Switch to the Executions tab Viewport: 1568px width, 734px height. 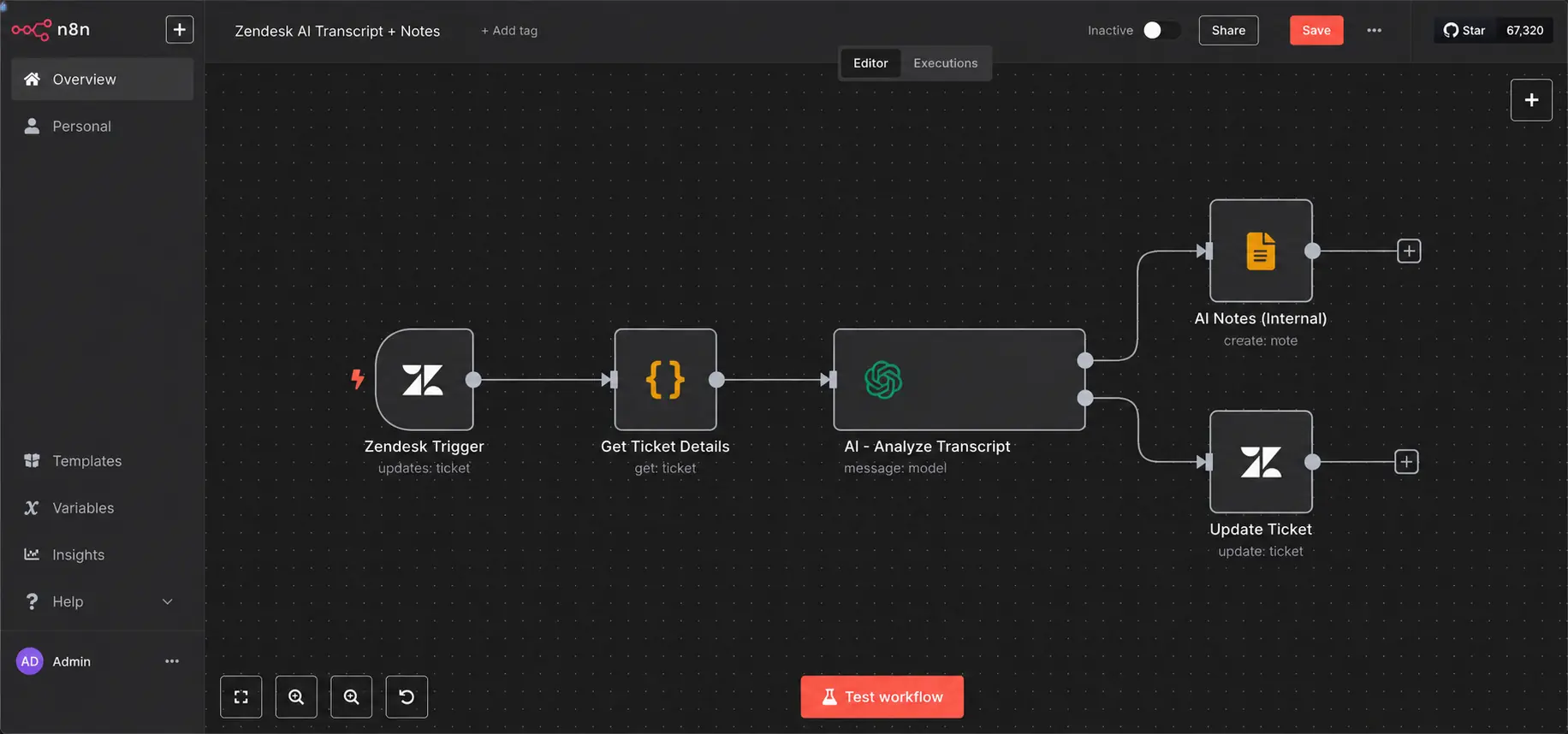coord(945,63)
